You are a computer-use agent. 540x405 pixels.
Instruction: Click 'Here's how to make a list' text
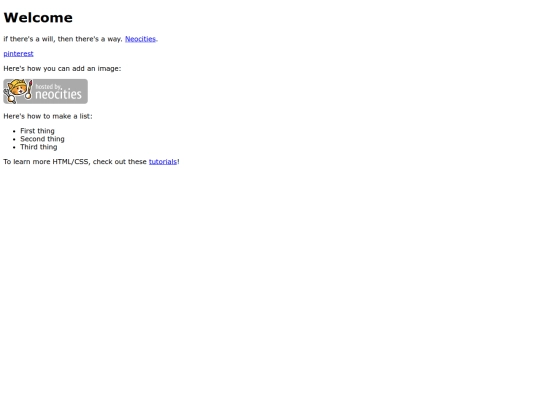click(48, 116)
